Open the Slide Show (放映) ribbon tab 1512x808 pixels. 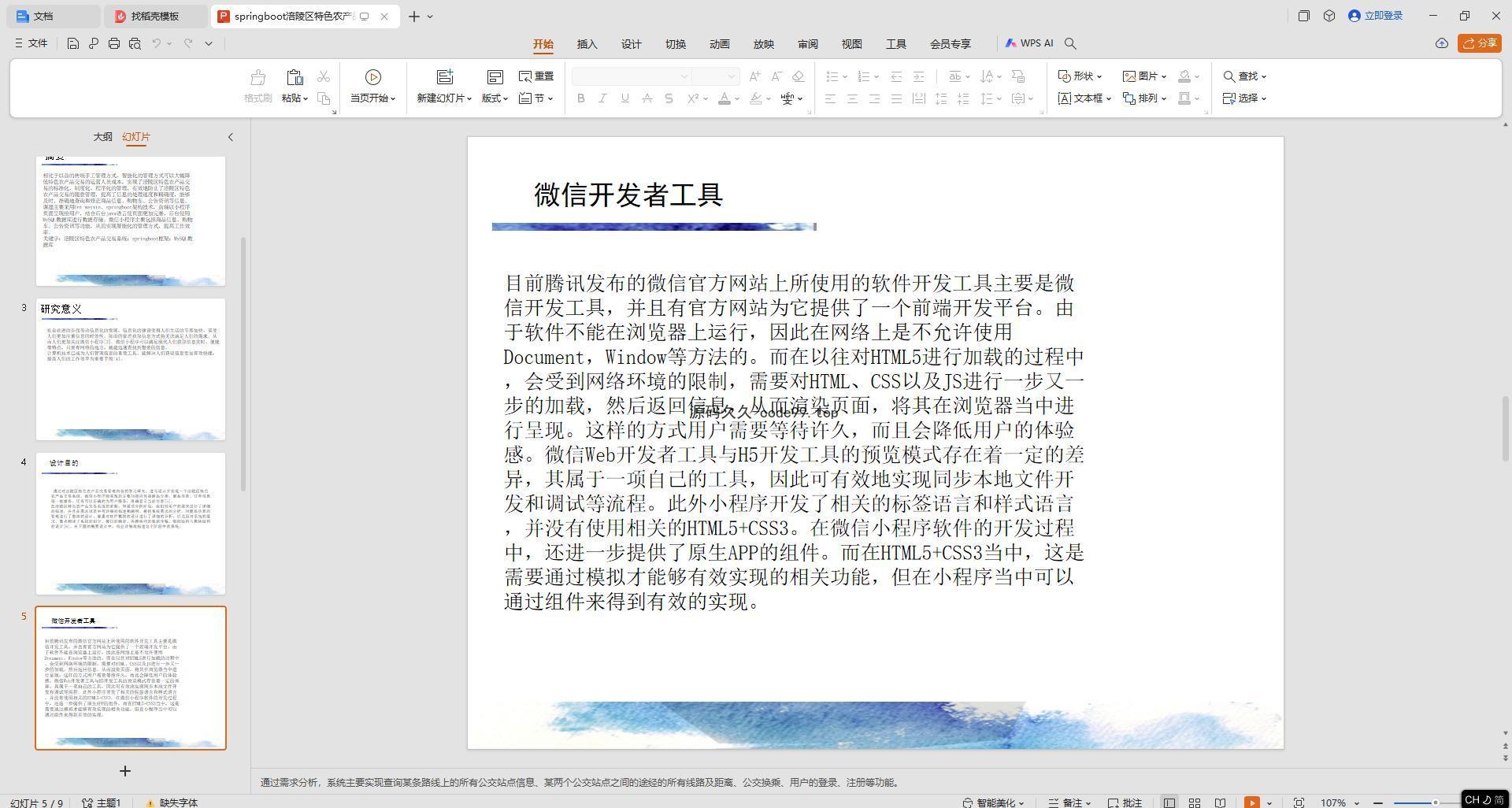tap(763, 44)
